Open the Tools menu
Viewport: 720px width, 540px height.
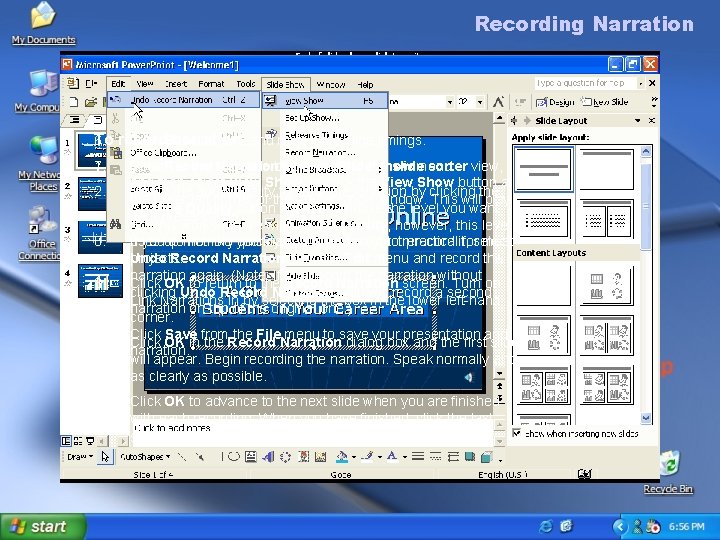246,85
